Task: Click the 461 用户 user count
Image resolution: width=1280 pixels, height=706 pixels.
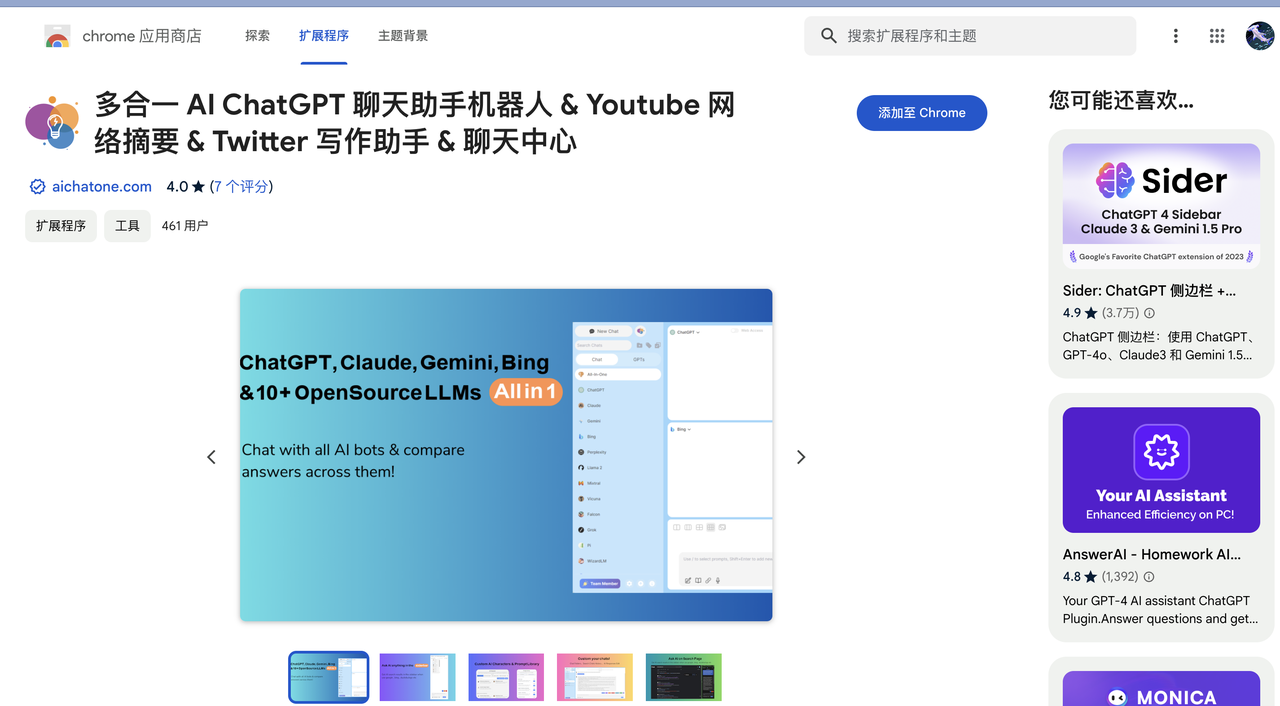Action: click(x=185, y=226)
